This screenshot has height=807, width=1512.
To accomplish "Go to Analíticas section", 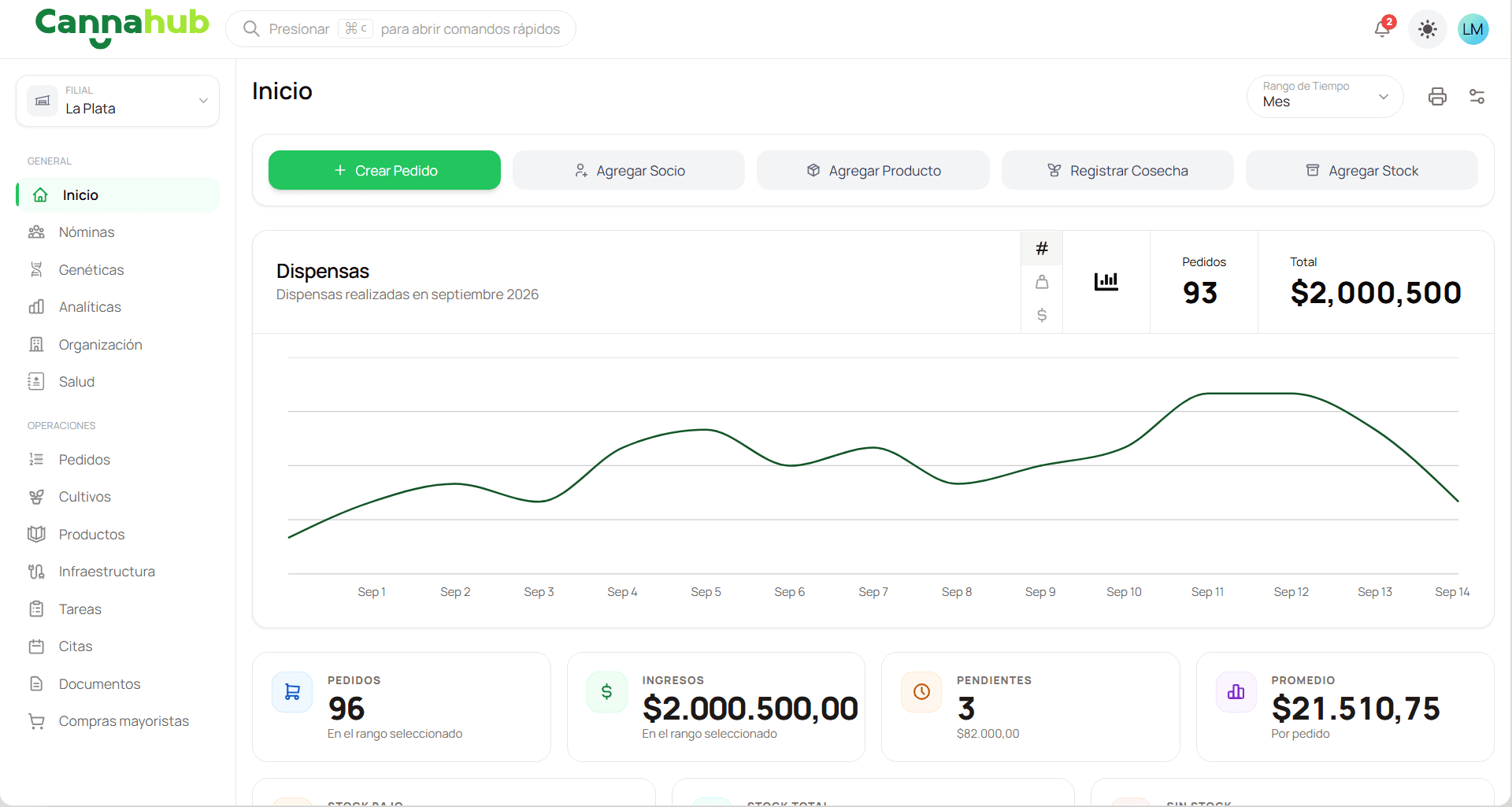I will tap(117, 307).
